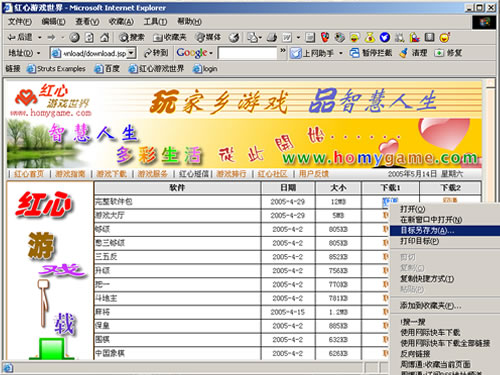Image resolution: width=500 pixels, height=375 pixels.
Task: Open the 游戏下载 navigation link
Action: coord(111,174)
